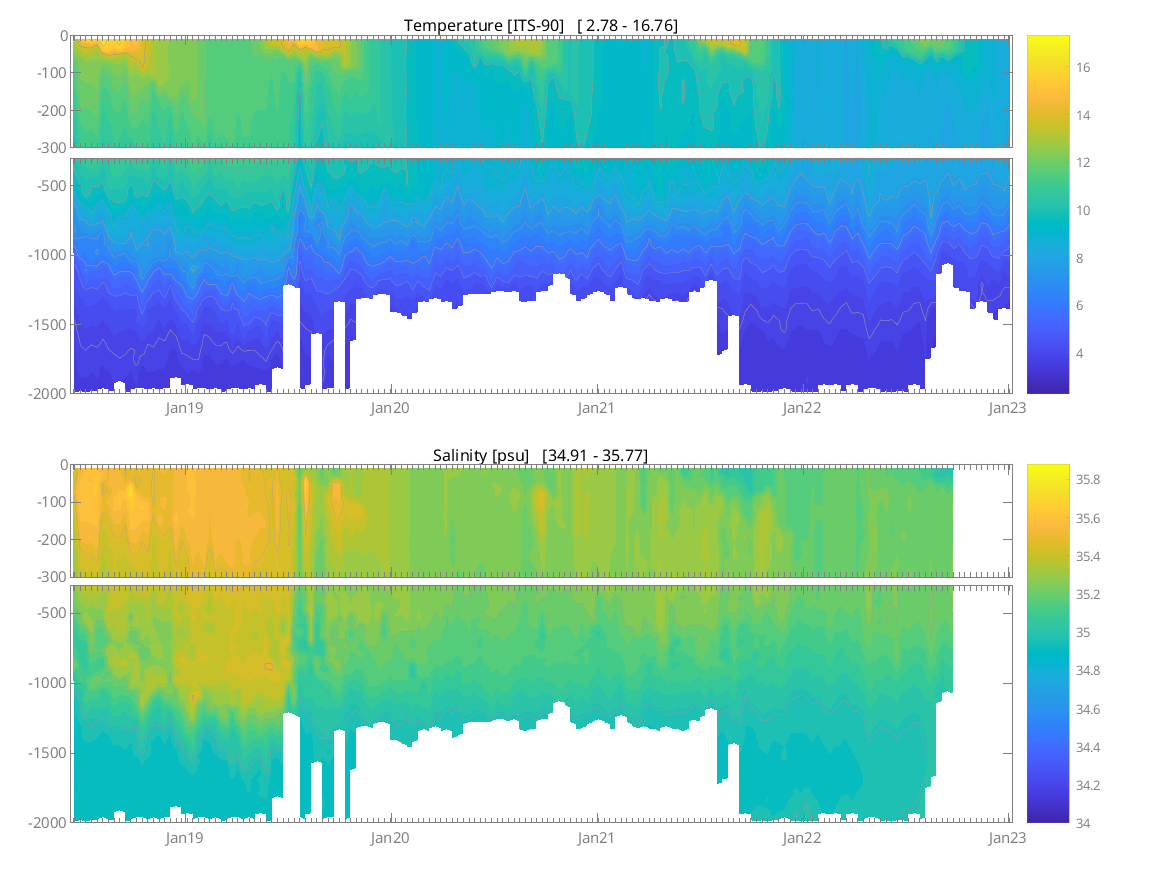Click the 34.2 label on the salinity colorbar
The height and width of the screenshot is (875, 1167).
[1088, 785]
